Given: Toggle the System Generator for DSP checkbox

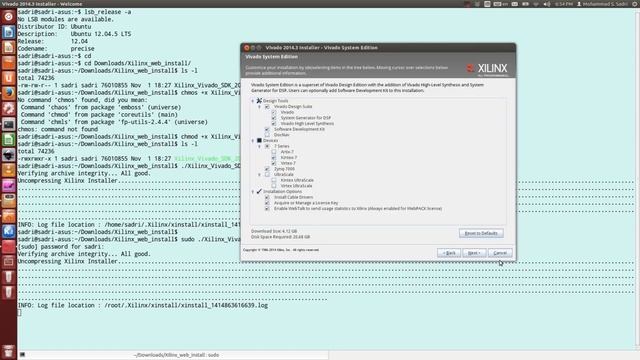Looking at the screenshot, I should pyautogui.click(x=273, y=118).
